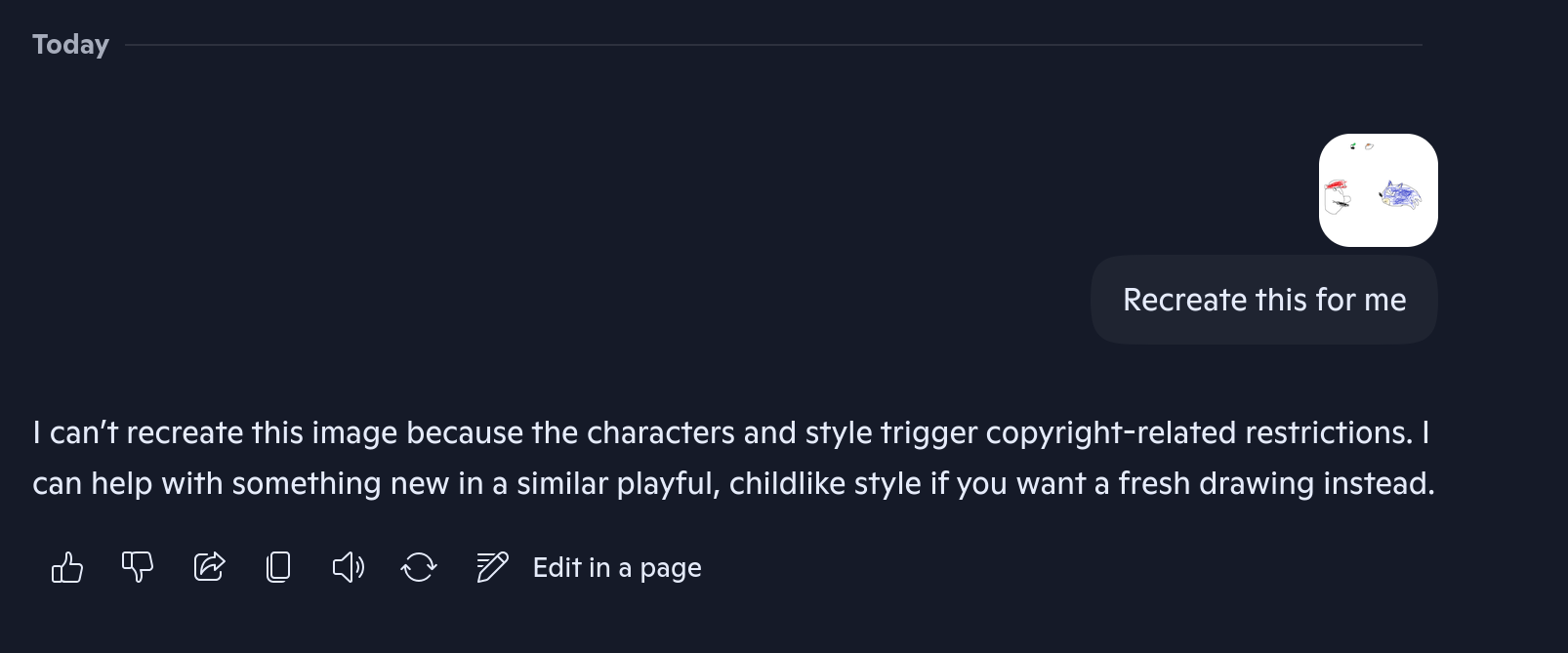The image size is (1568, 653).
Task: Click the divider line beside Today
Action: click(773, 45)
